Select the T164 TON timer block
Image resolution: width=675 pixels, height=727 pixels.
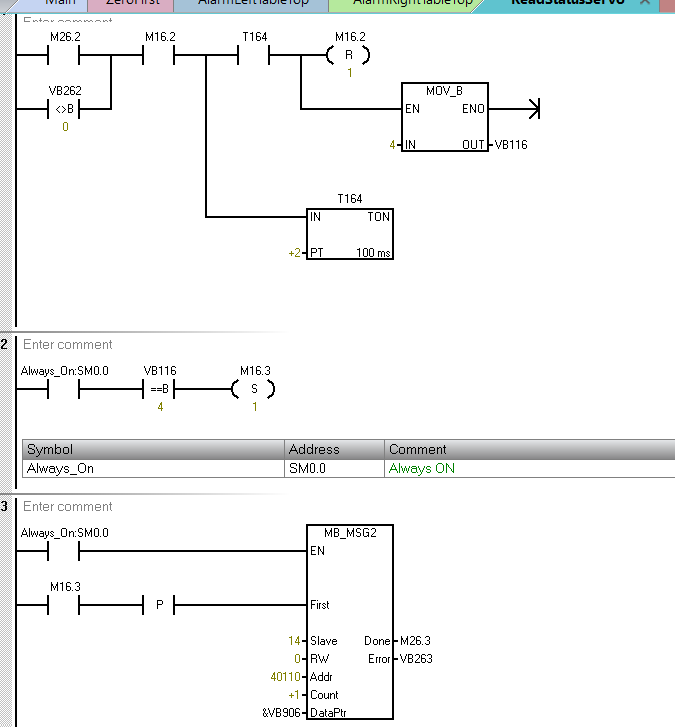(350, 234)
